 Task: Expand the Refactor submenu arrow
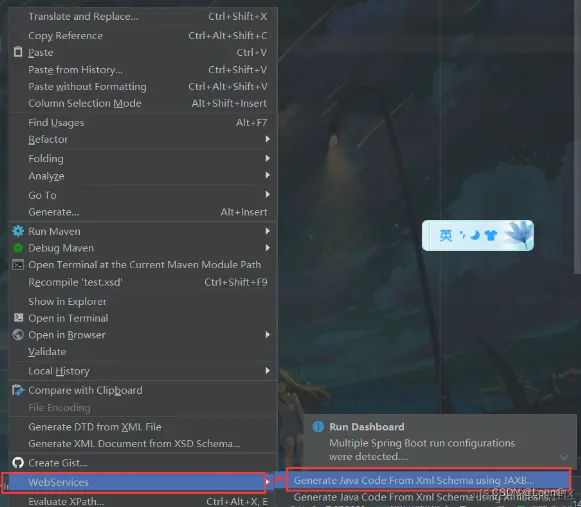pos(268,139)
